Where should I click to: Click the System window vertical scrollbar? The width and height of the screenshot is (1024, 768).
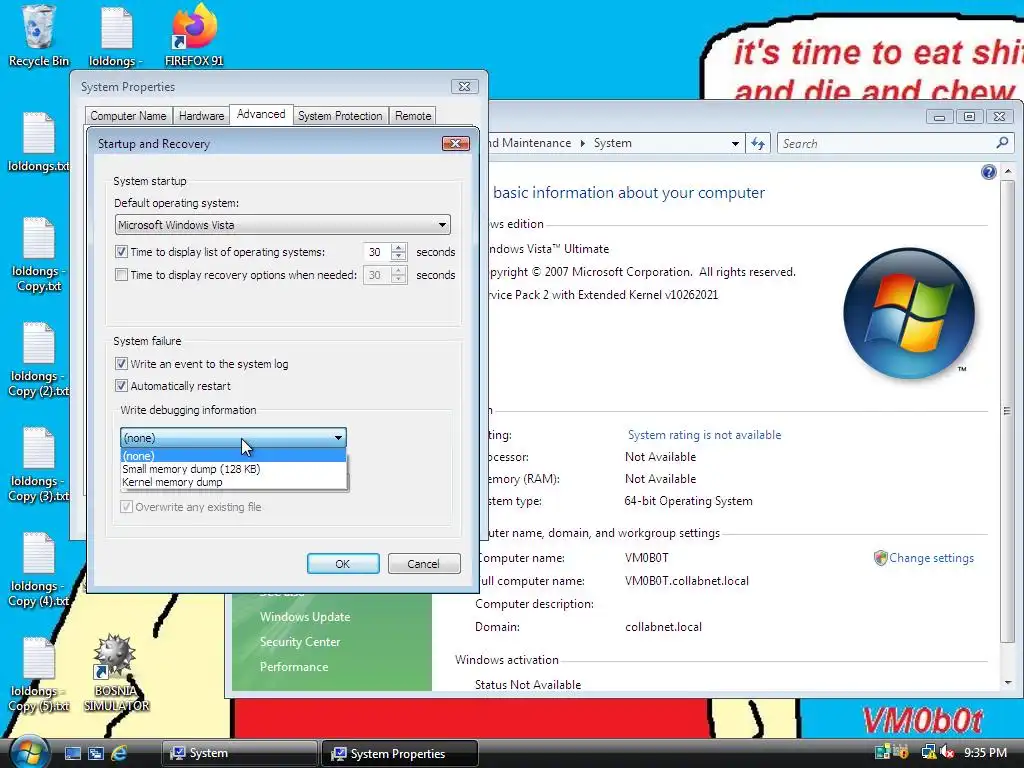pyautogui.click(x=1008, y=410)
